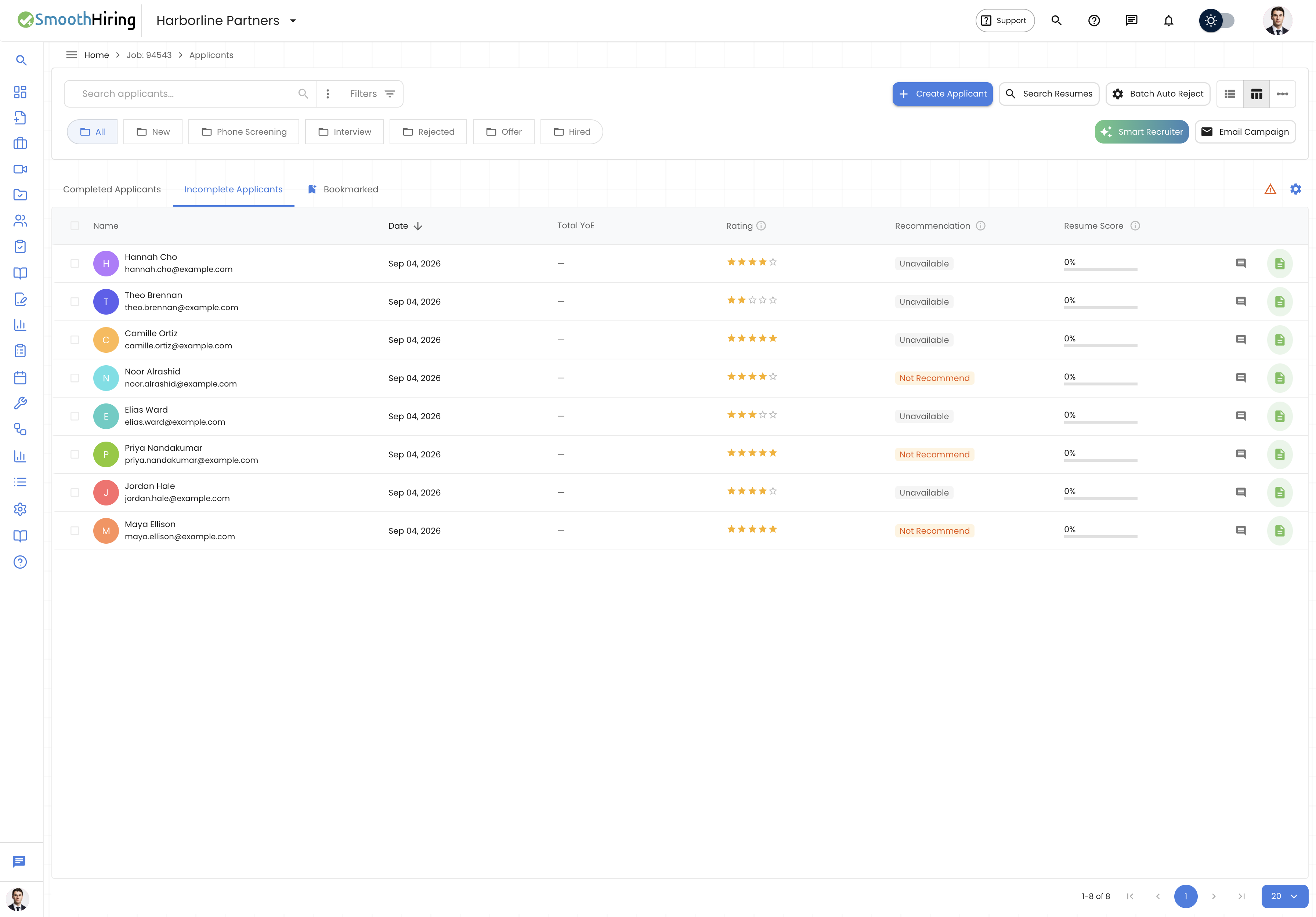Open the calendar sidebar icon
Image resolution: width=1316 pixels, height=917 pixels.
pyautogui.click(x=20, y=378)
